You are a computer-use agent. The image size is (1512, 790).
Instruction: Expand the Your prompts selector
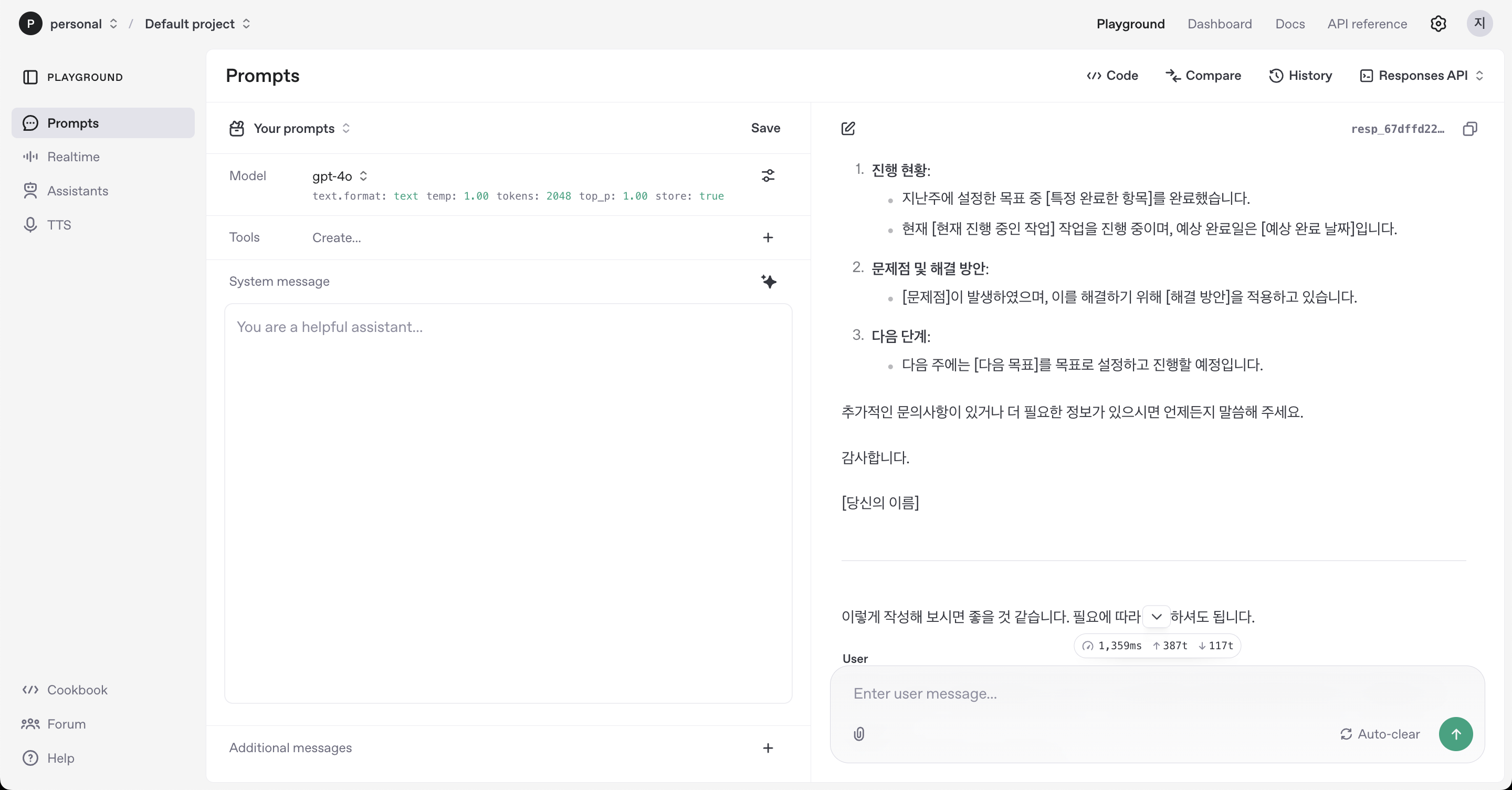301,128
